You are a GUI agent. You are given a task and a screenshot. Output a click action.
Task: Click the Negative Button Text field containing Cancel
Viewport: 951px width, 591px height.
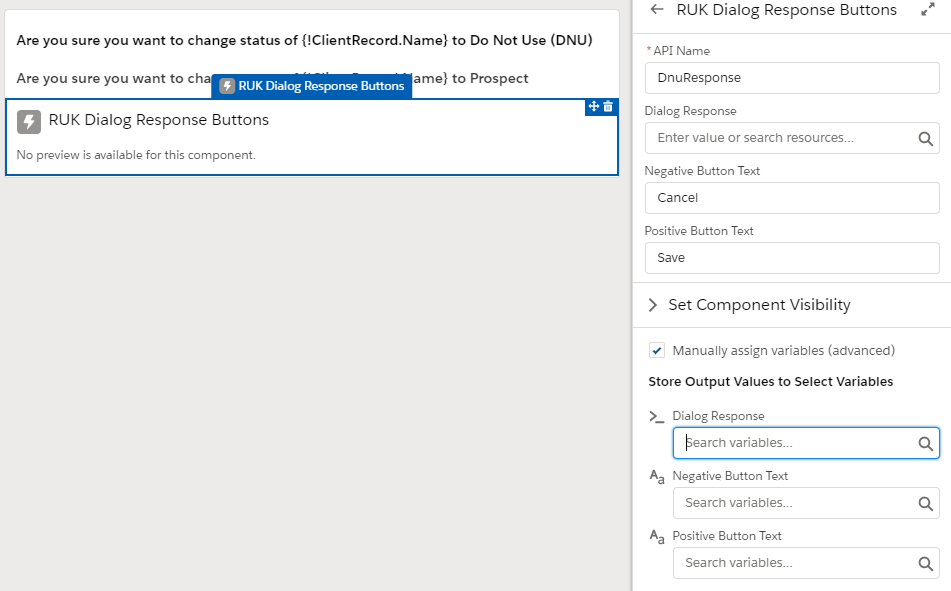click(791, 198)
